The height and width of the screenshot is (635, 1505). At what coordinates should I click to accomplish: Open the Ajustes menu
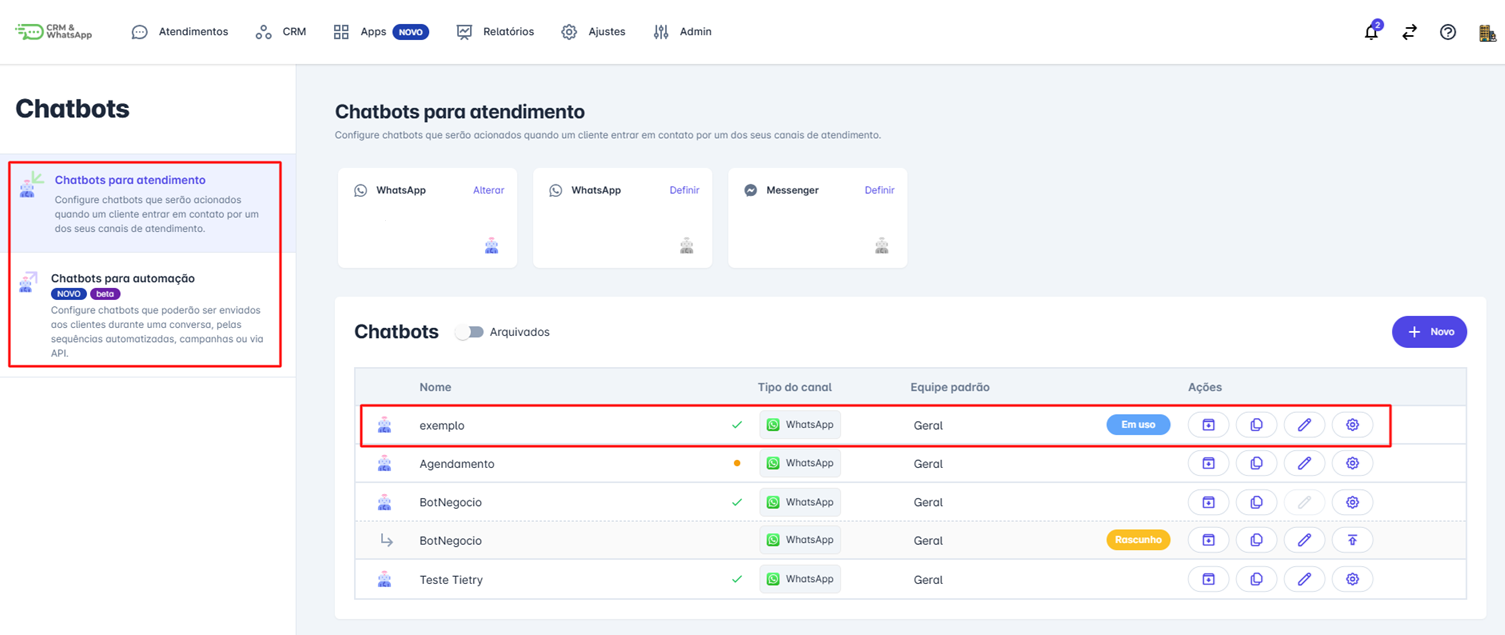point(604,31)
